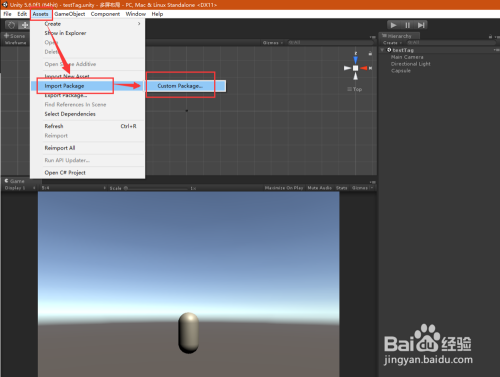Open the Create dropdown in Hierarchy

click(x=392, y=43)
